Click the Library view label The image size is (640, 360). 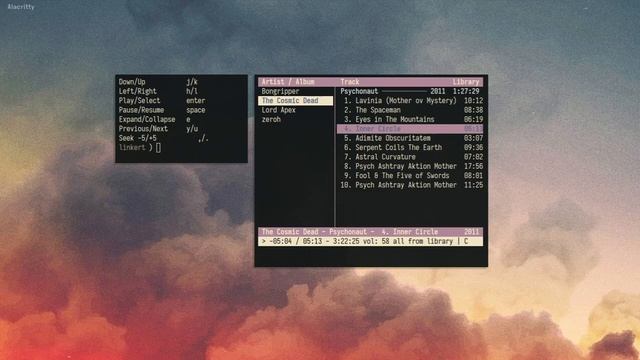point(466,82)
